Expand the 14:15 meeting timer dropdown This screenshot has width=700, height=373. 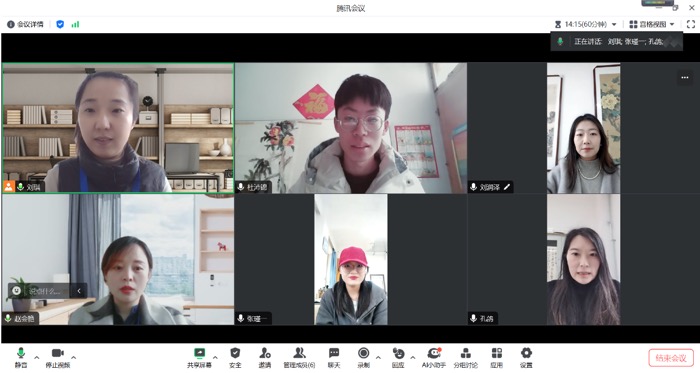coord(586,24)
